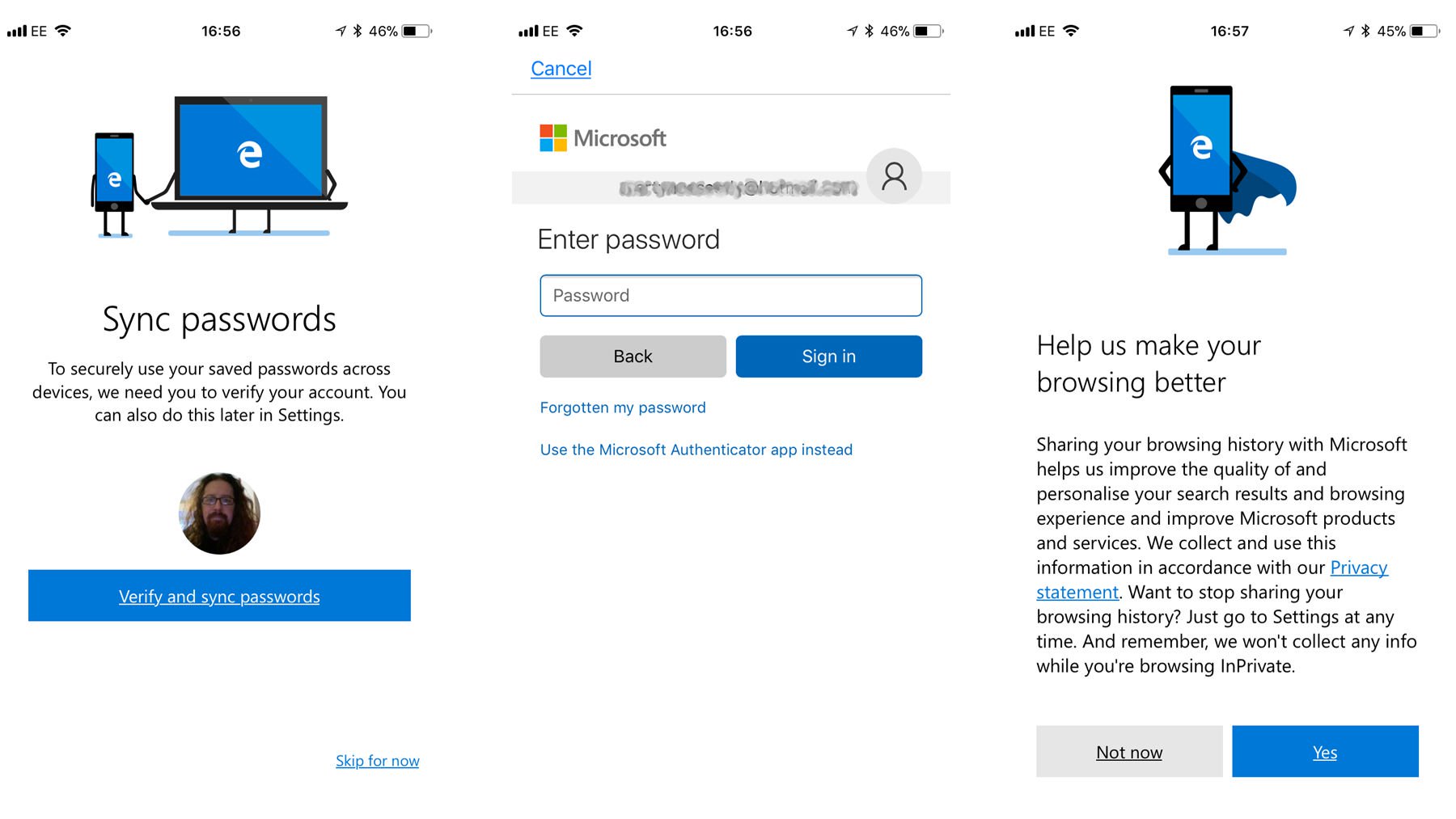
Task: Open Forgotten my password link
Action: pos(623,407)
